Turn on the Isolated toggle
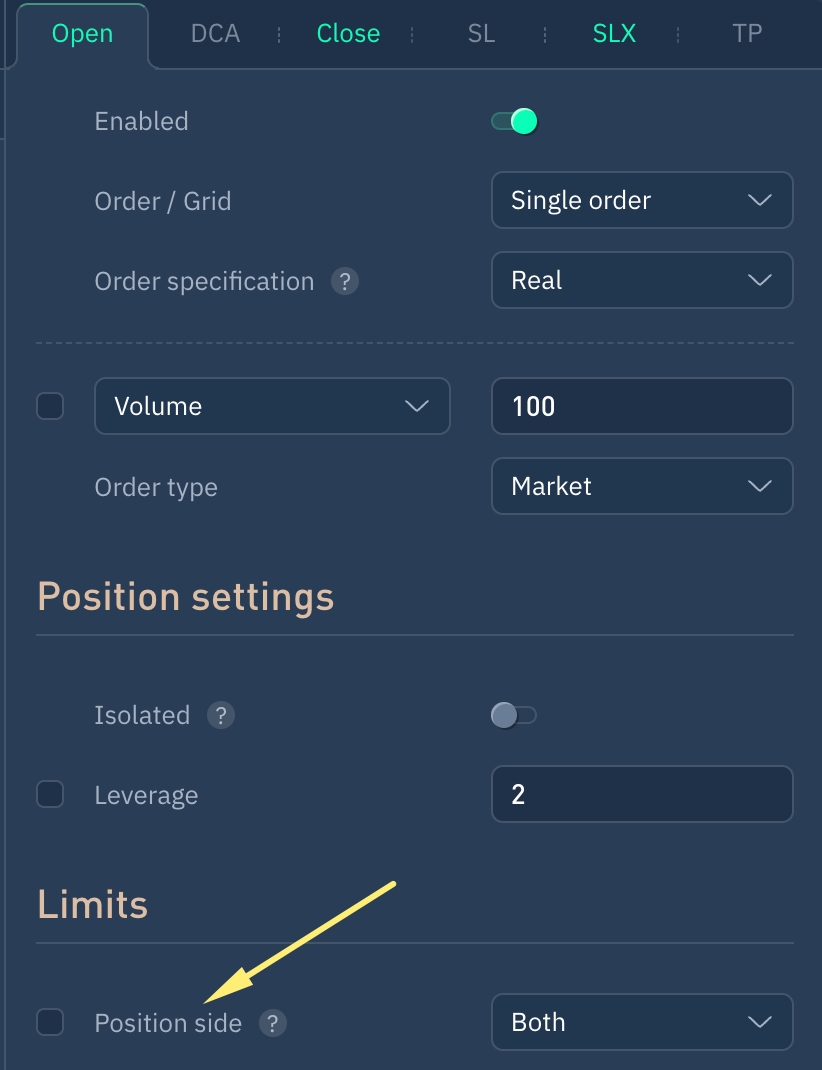The height and width of the screenshot is (1070, 822). coord(514,715)
